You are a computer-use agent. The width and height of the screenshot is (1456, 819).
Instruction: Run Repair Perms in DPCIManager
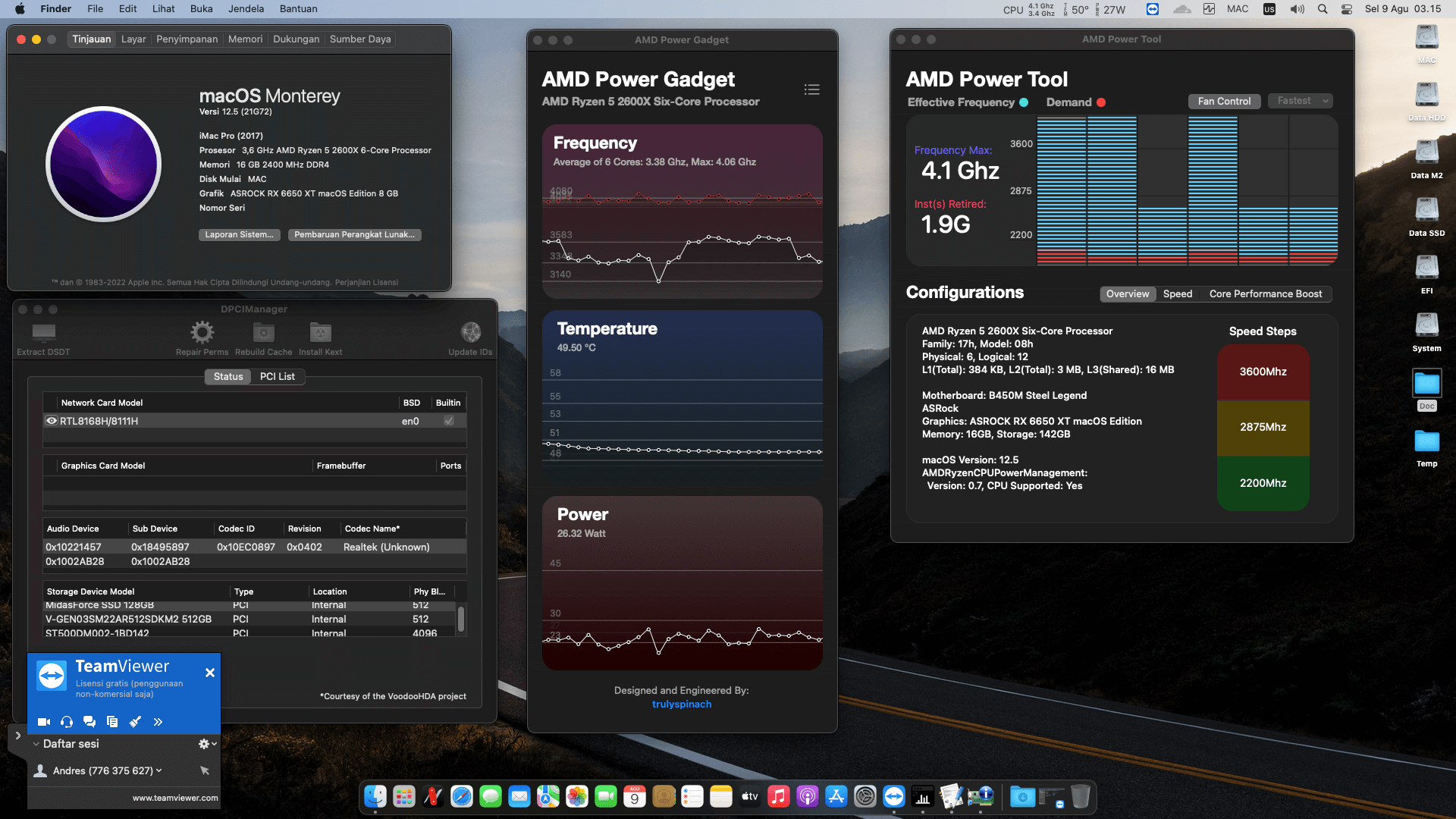click(x=201, y=331)
